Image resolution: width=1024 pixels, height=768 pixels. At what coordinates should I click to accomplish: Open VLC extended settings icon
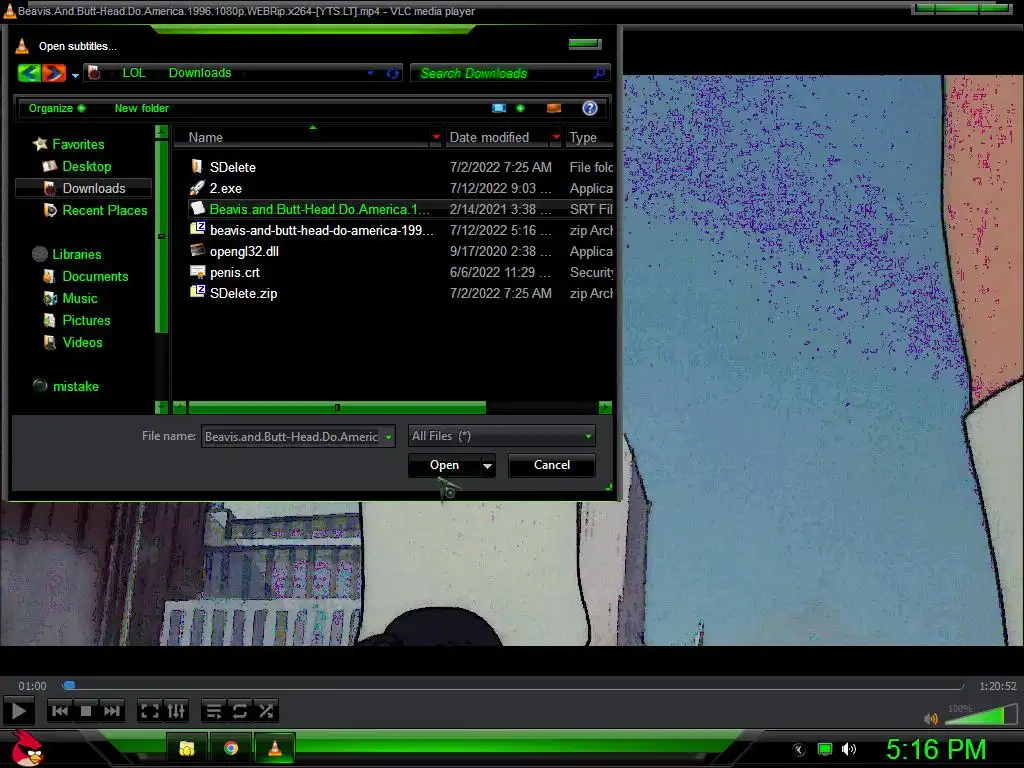pos(176,711)
